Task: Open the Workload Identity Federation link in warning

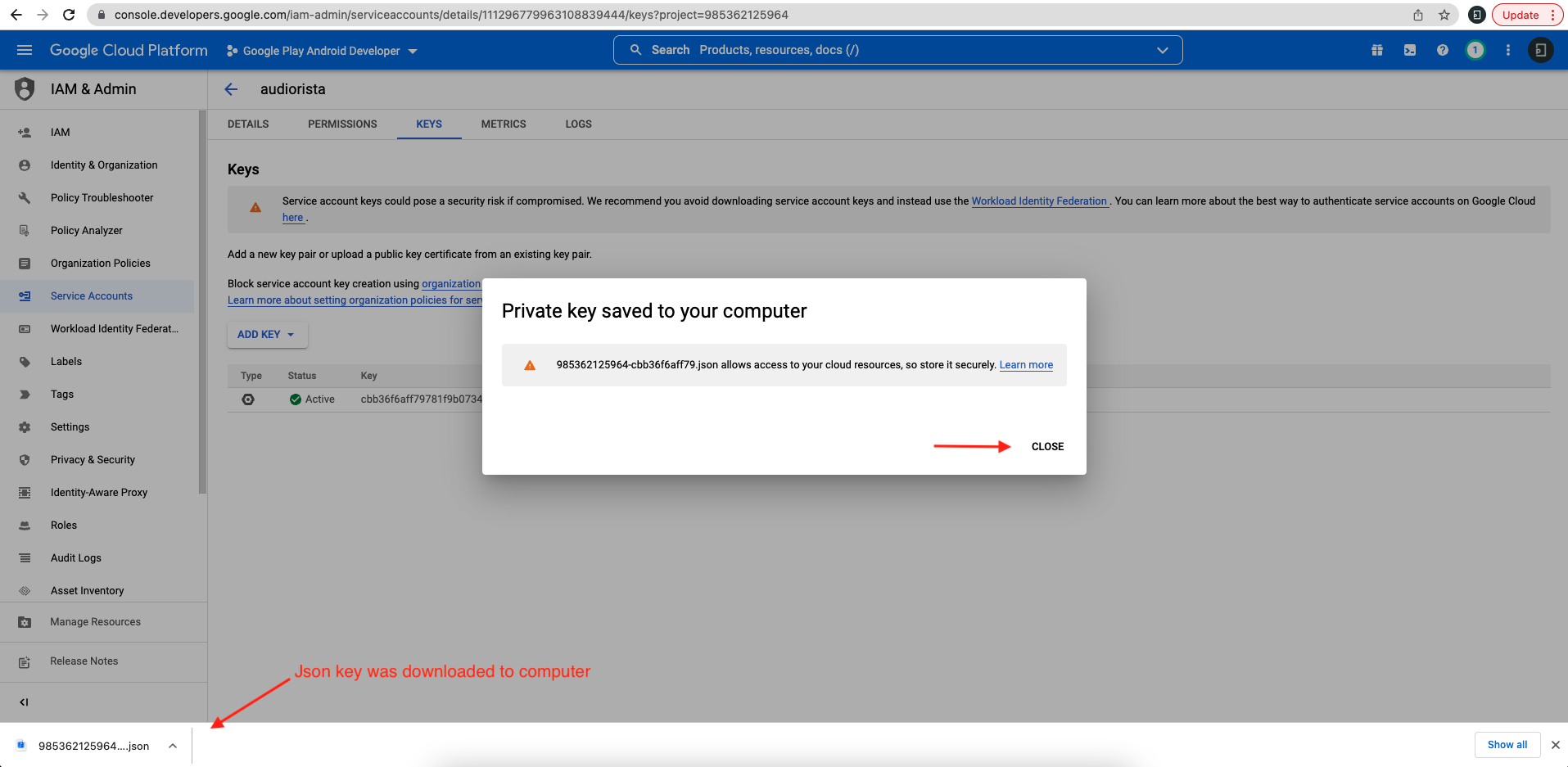Action: click(x=1039, y=201)
